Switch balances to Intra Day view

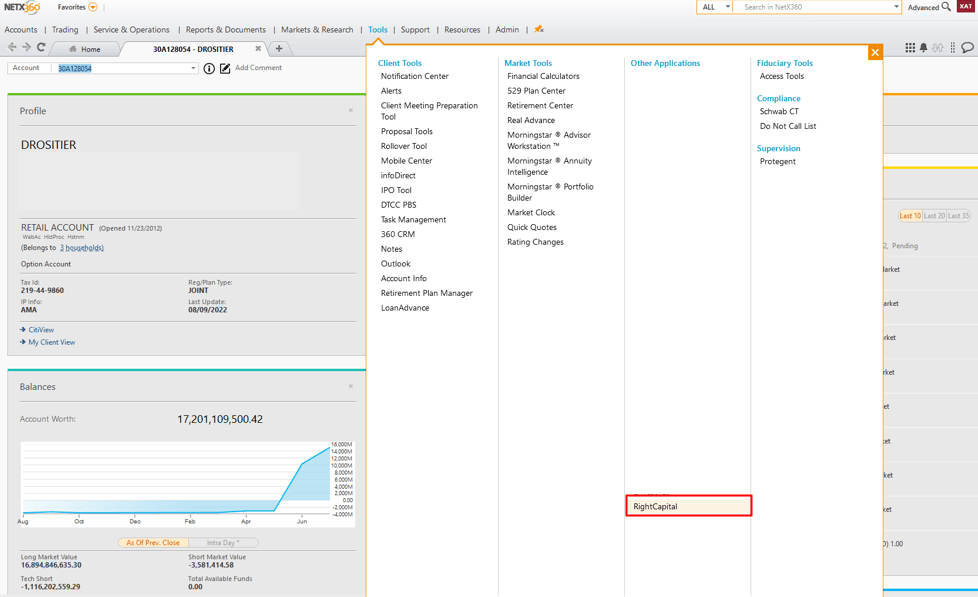click(222, 543)
